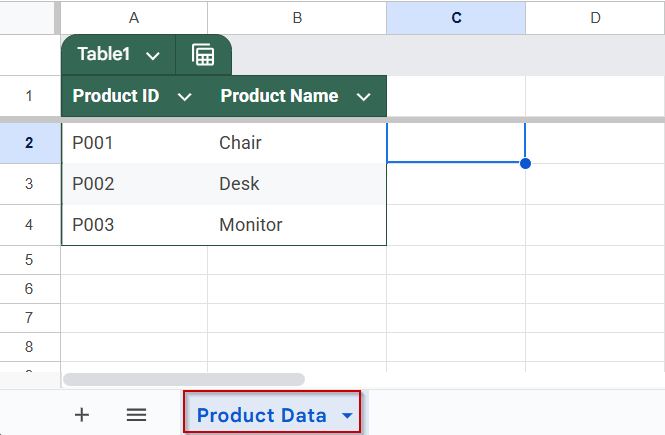Open the all sheets list icon

click(136, 415)
